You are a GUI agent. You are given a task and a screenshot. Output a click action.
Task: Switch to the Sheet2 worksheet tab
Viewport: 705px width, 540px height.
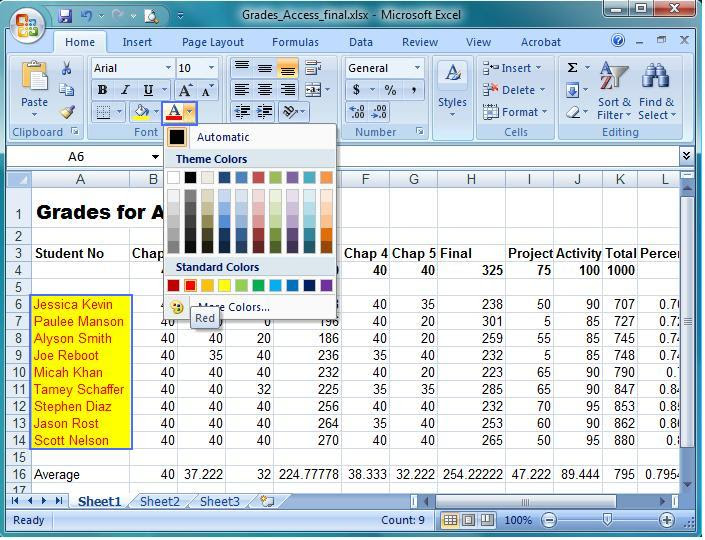click(x=160, y=501)
